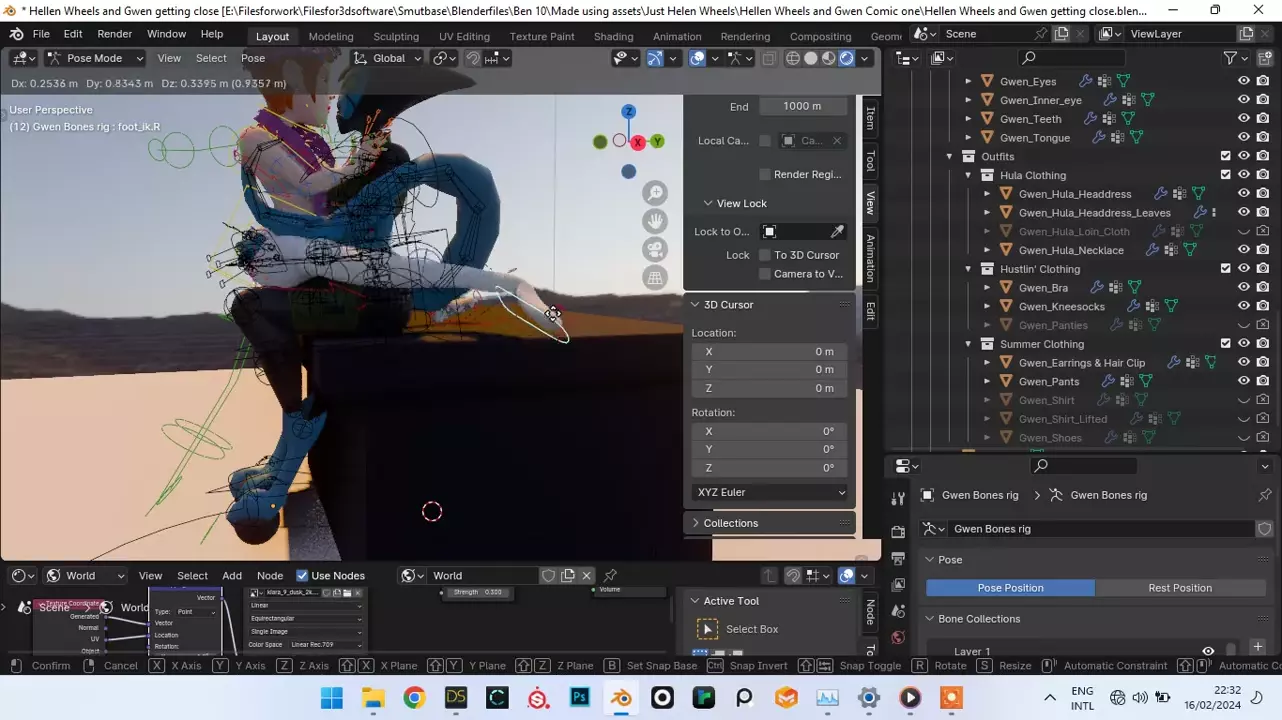Hide Gwen_Bra in the outliner
1282x720 pixels.
point(1244,288)
